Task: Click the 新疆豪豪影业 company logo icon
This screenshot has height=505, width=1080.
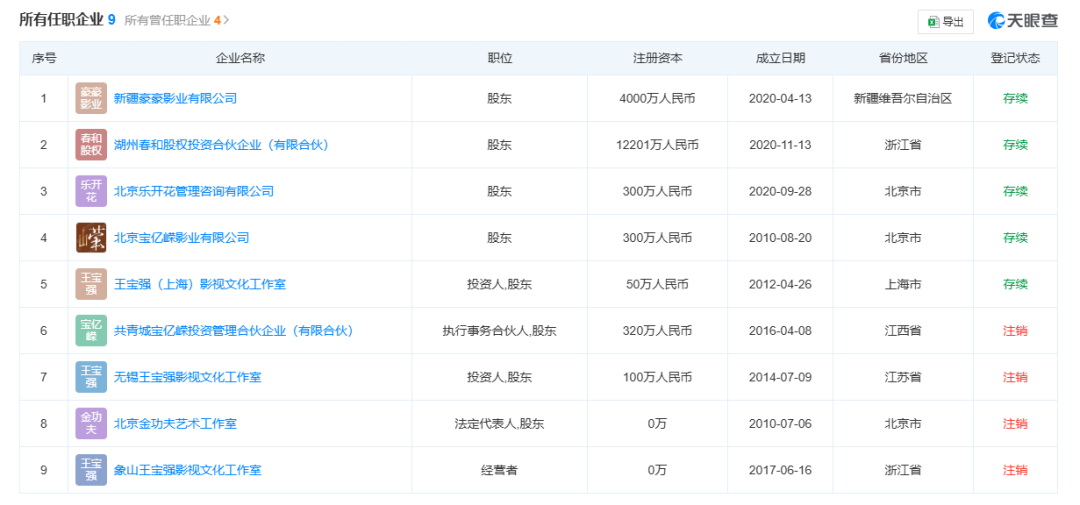Action: tap(91, 99)
